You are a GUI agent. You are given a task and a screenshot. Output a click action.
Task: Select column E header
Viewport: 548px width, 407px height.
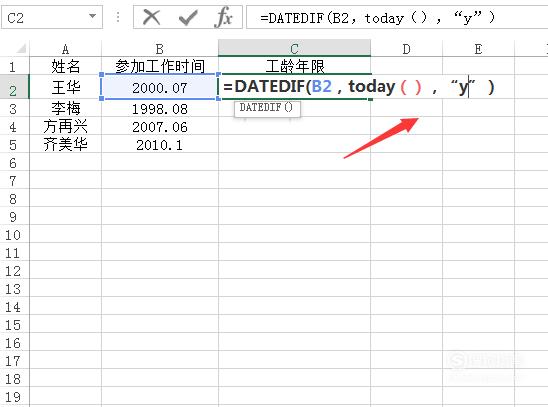(478, 49)
